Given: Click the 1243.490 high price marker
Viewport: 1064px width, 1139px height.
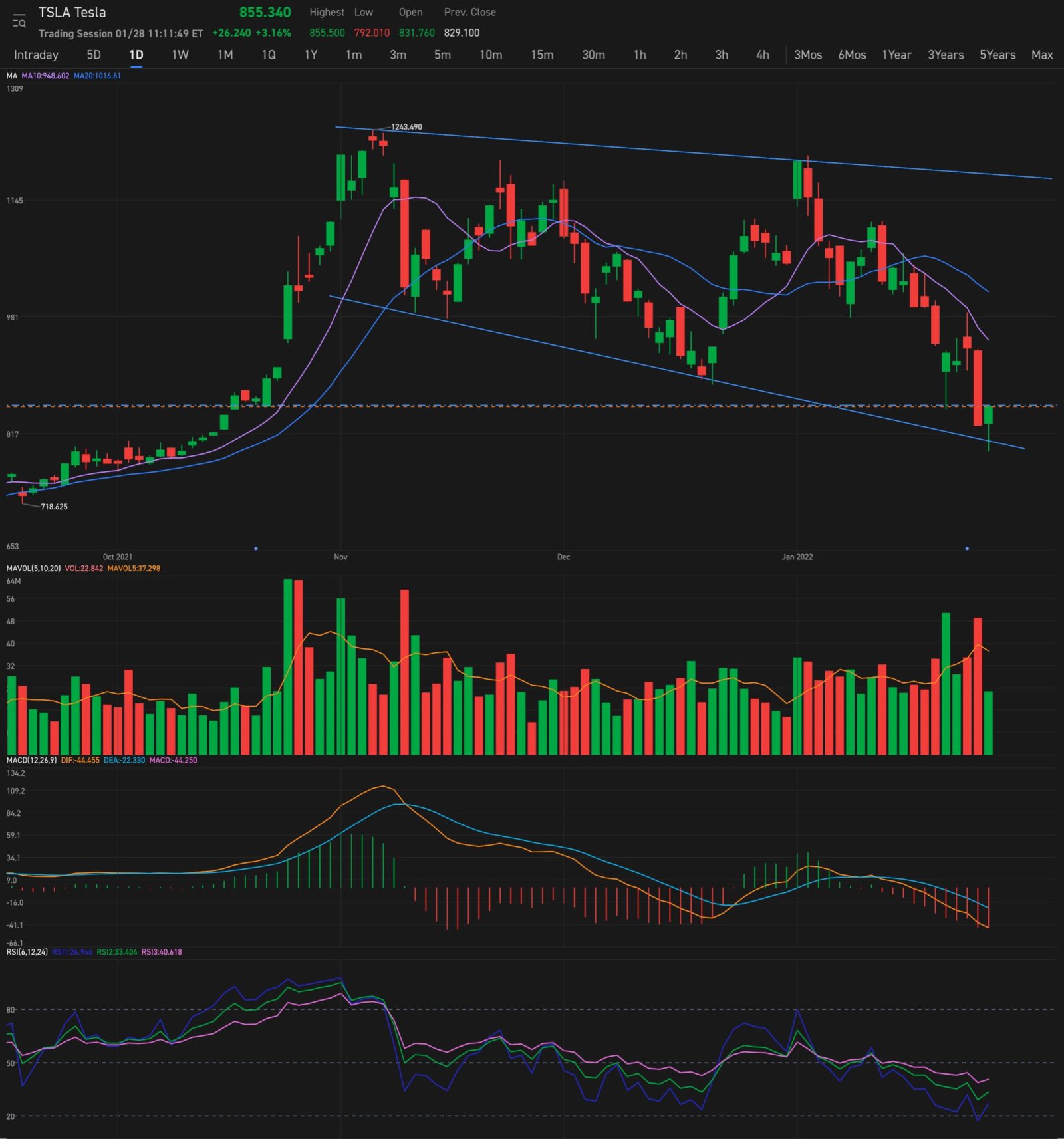Looking at the screenshot, I should point(406,127).
